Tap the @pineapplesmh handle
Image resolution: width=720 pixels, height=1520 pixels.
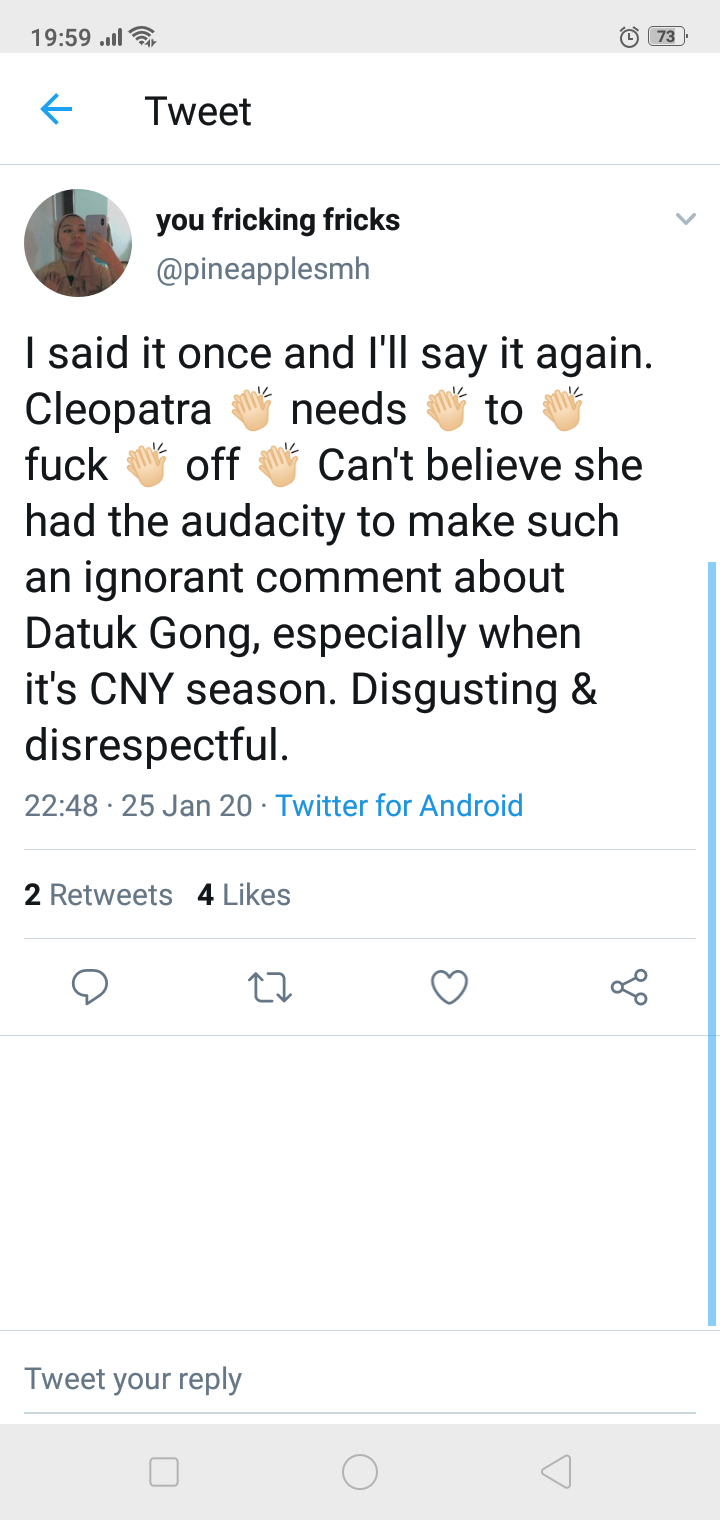pyautogui.click(x=263, y=269)
